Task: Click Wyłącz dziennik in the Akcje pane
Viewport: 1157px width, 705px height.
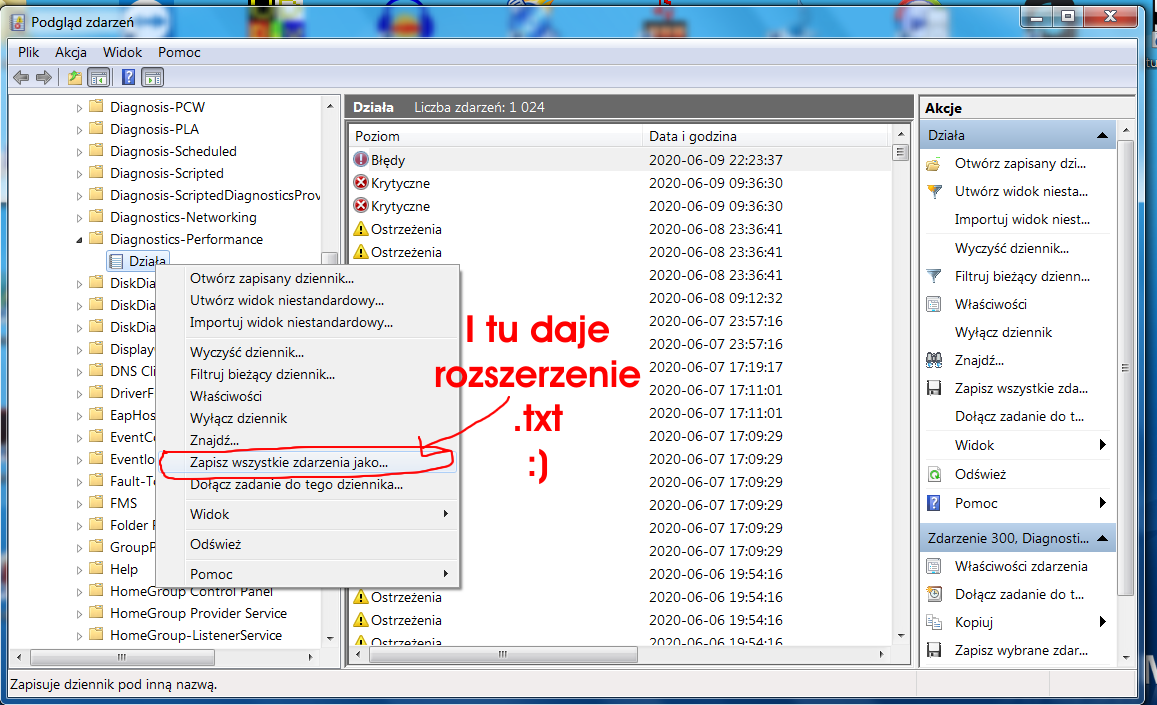Action: (x=1004, y=333)
